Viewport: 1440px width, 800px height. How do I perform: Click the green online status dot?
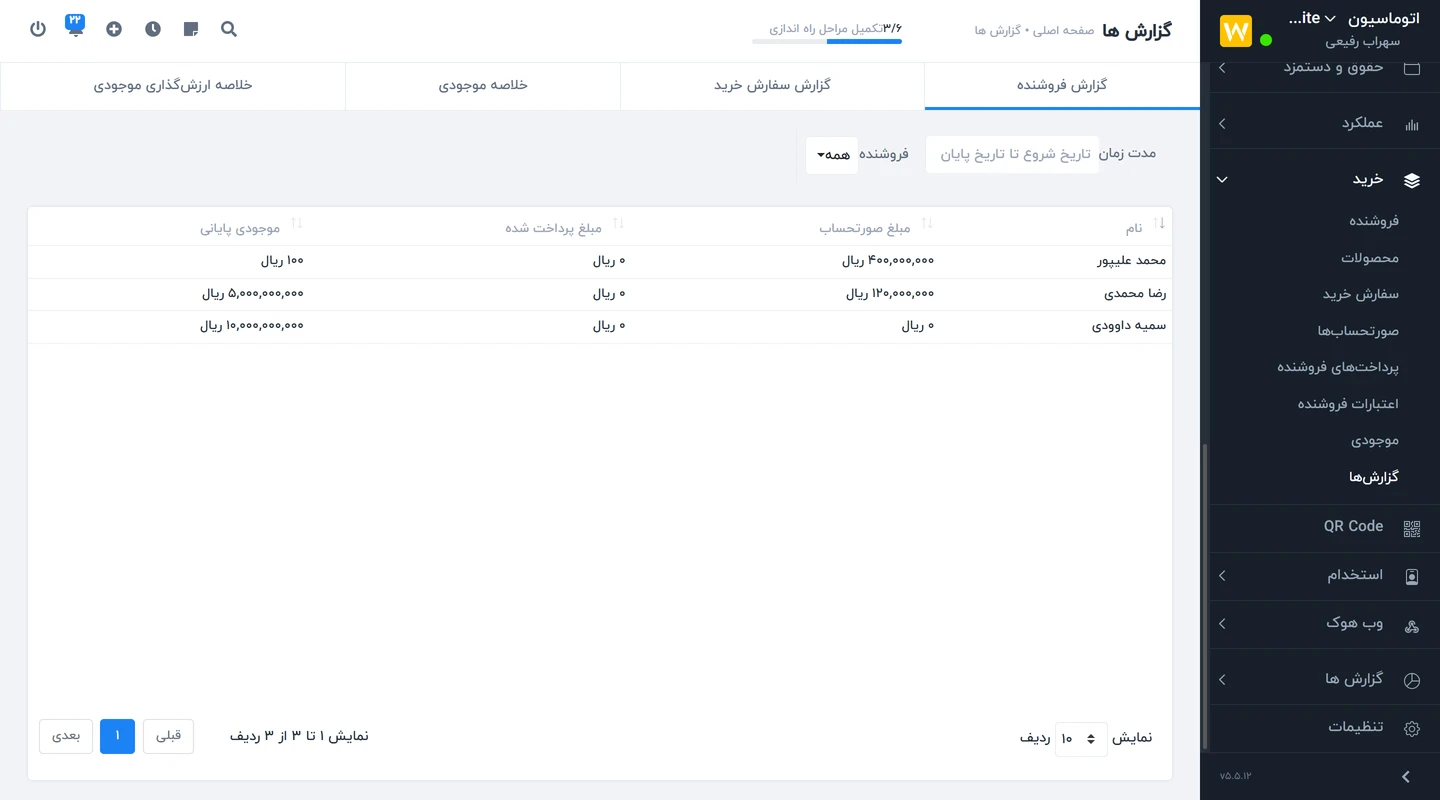pyautogui.click(x=1266, y=40)
